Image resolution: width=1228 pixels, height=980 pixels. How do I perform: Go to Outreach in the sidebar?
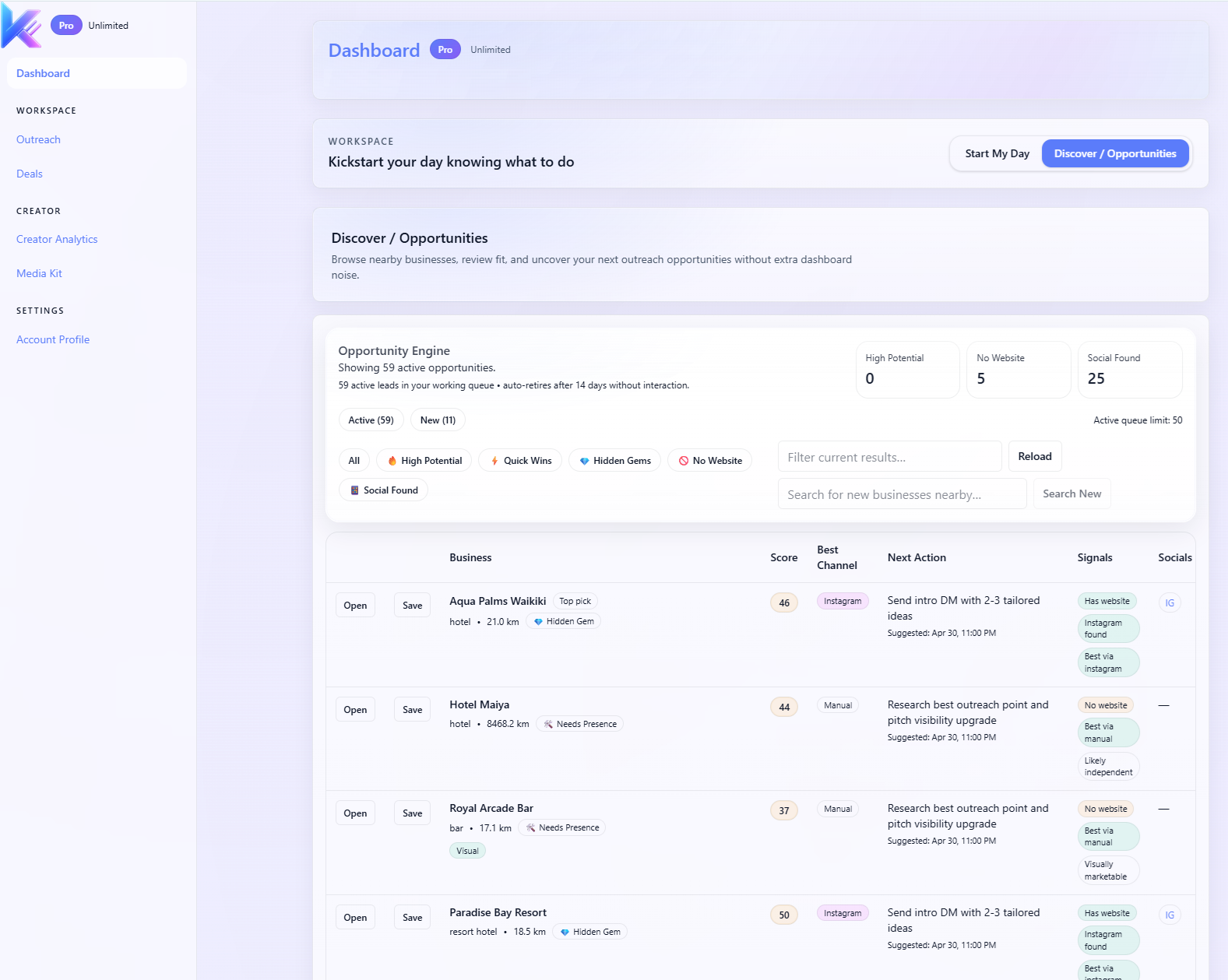click(x=38, y=140)
